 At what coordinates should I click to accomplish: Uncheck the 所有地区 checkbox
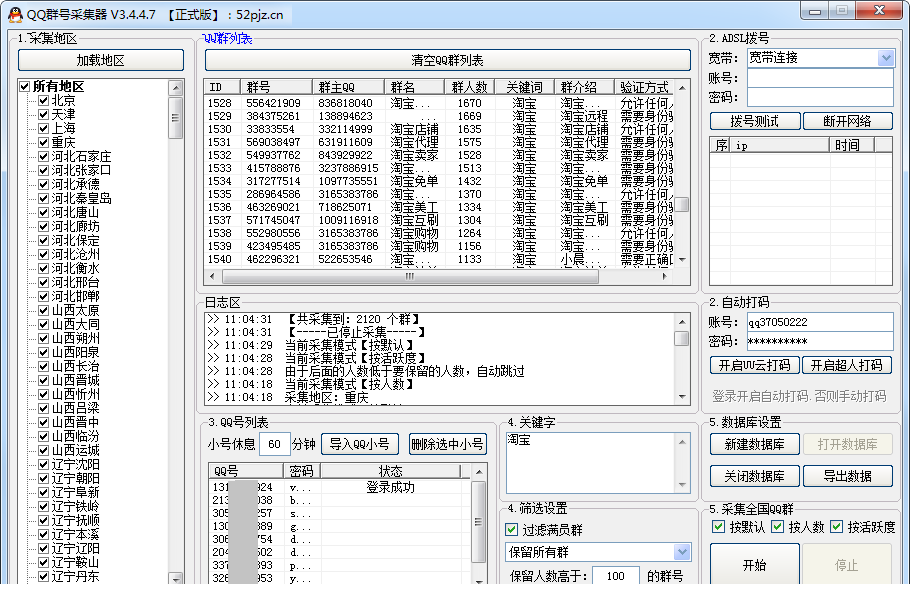(x=24, y=86)
